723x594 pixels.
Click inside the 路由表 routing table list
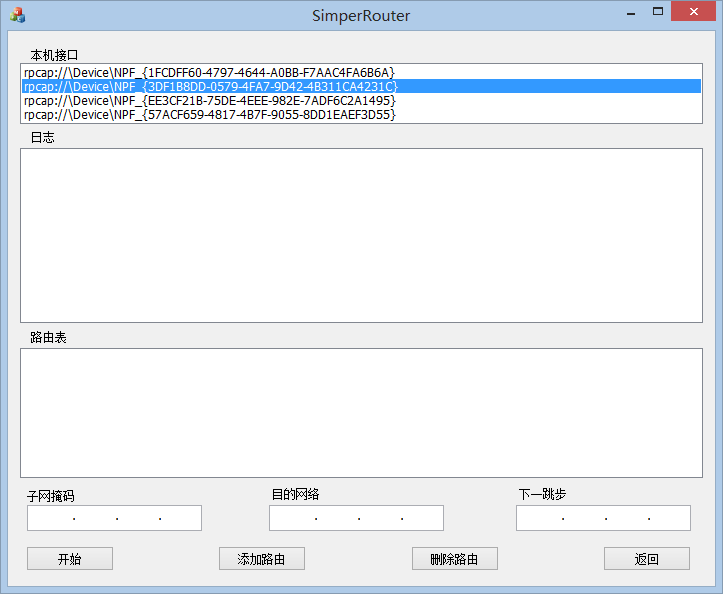[361, 413]
